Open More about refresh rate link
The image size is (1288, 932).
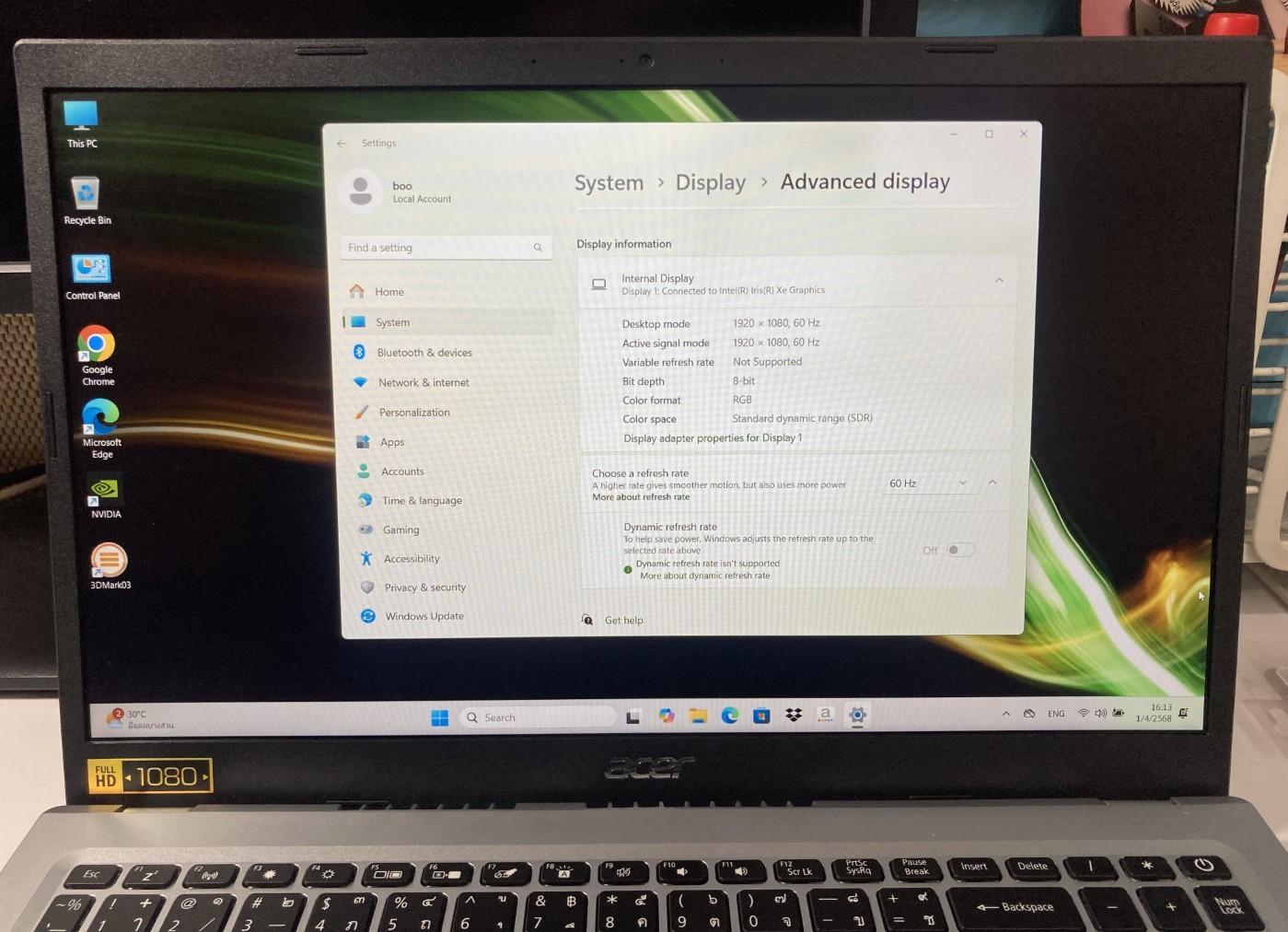pos(641,497)
